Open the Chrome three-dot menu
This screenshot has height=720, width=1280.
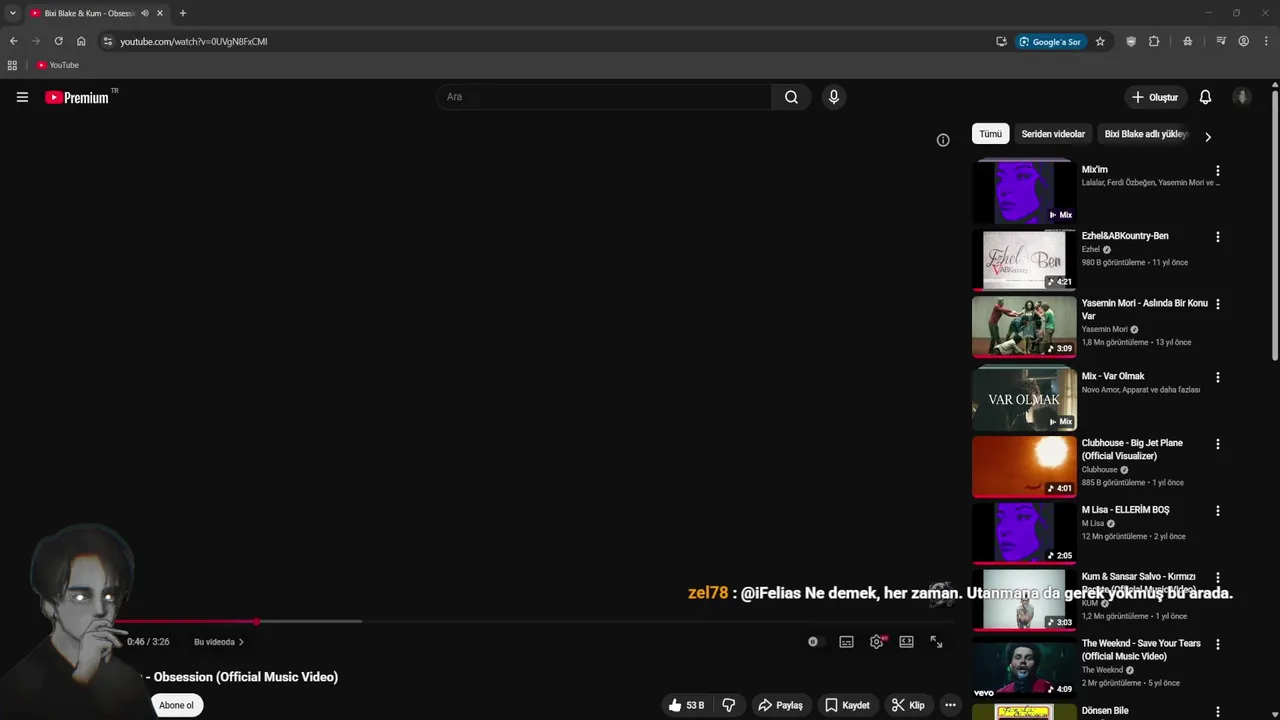click(x=1266, y=41)
